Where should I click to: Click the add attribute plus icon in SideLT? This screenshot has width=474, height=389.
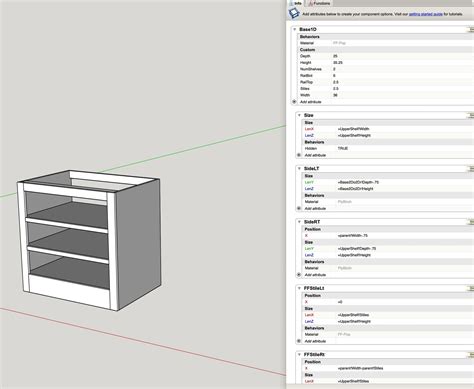[299, 208]
